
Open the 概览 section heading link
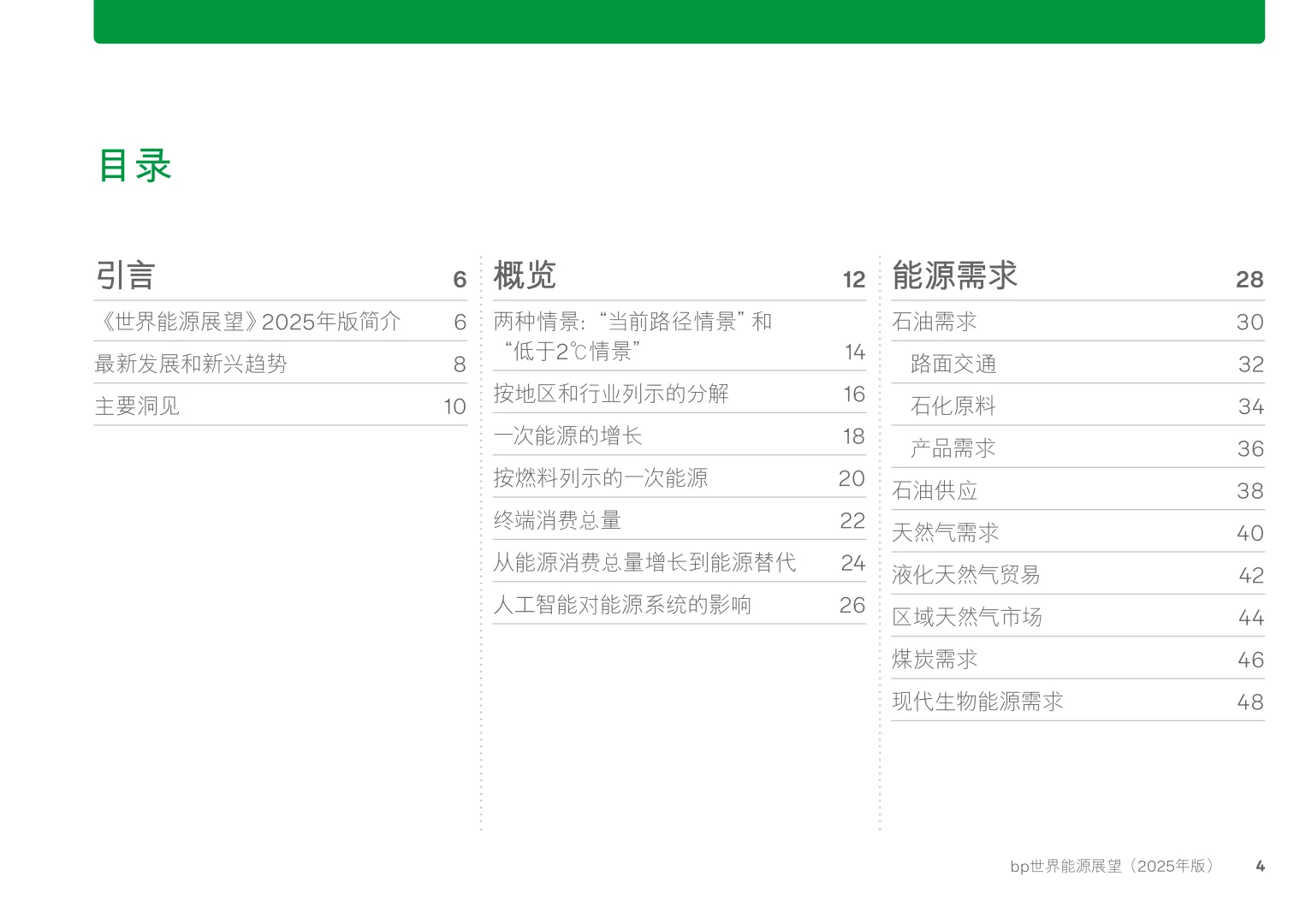point(525,275)
